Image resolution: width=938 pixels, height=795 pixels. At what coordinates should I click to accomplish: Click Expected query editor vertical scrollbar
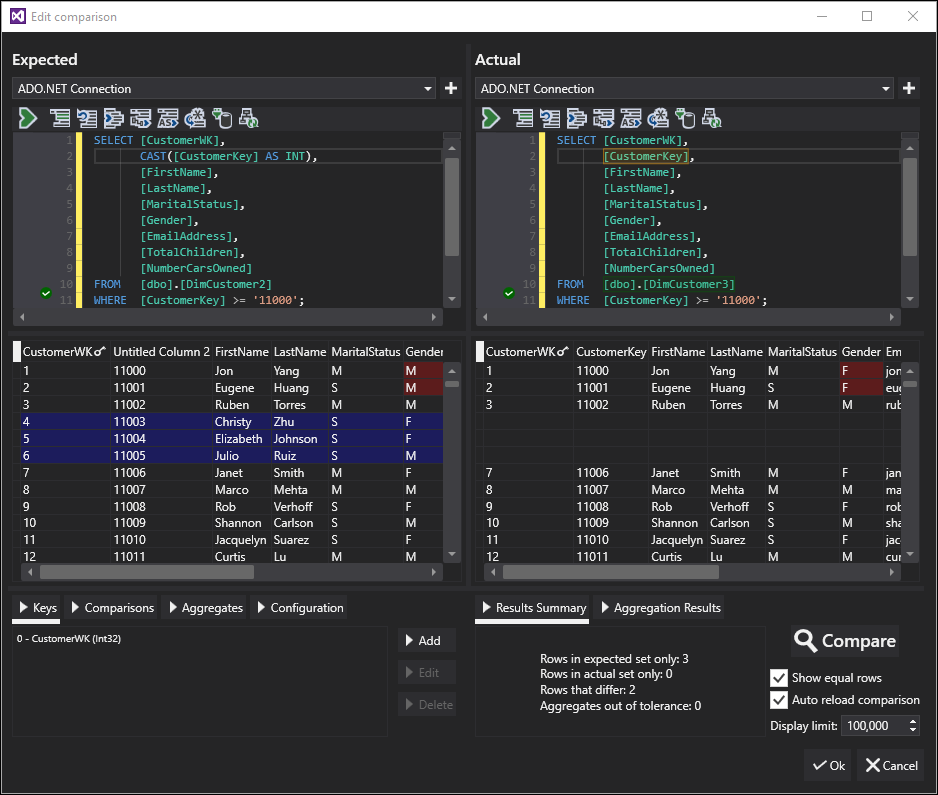(452, 206)
